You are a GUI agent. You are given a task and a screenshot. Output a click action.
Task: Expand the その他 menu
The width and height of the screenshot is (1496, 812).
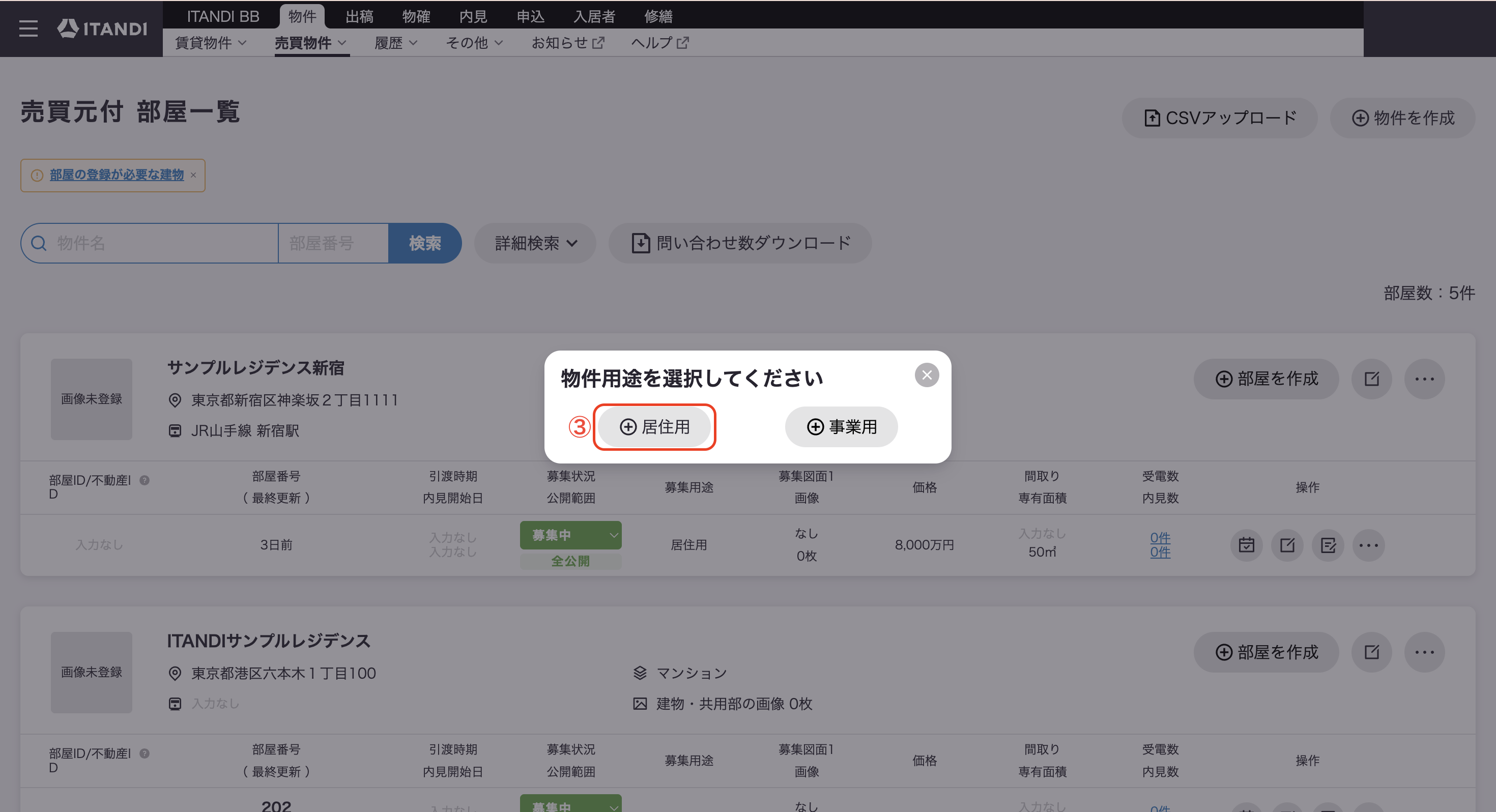(x=474, y=43)
